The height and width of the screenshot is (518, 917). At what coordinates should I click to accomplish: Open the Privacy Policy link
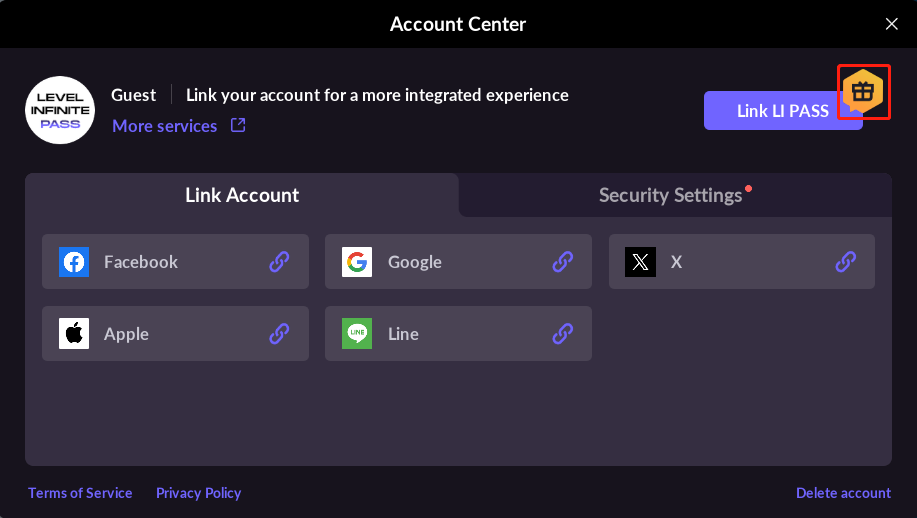point(198,493)
